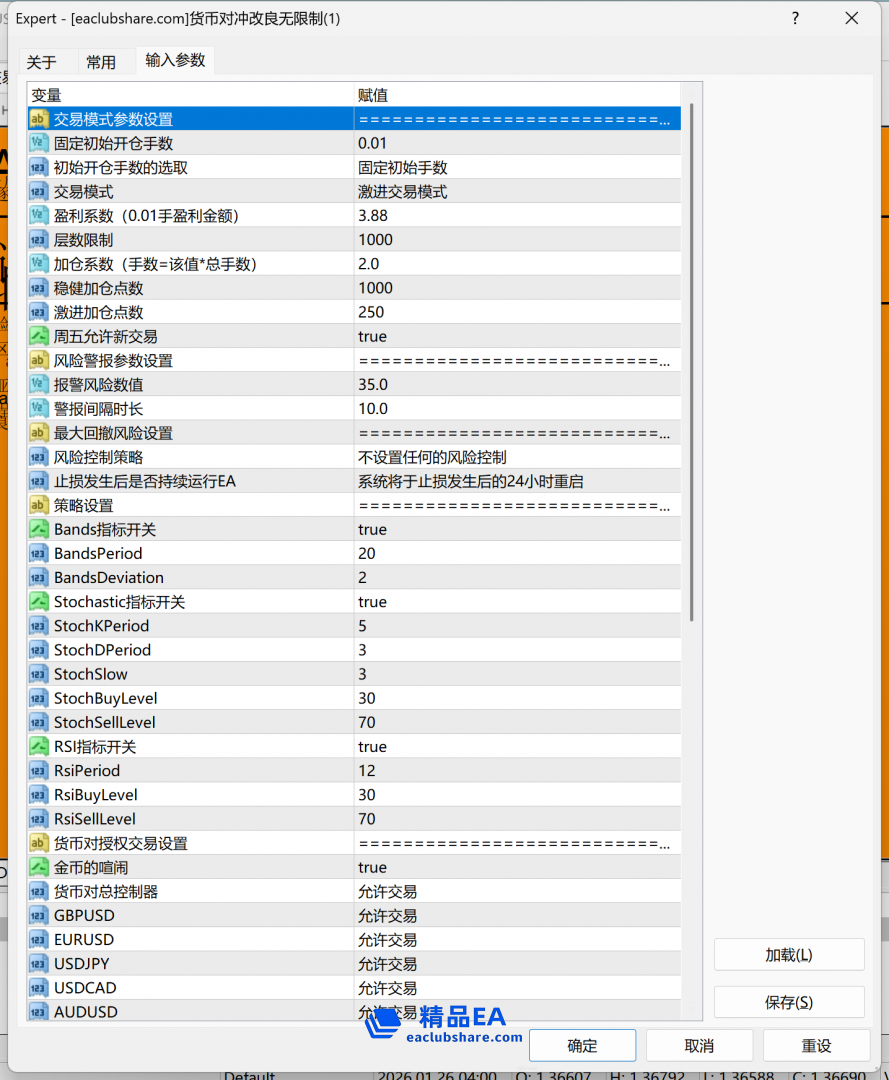Toggle 周五允许新交易 to false

point(500,336)
